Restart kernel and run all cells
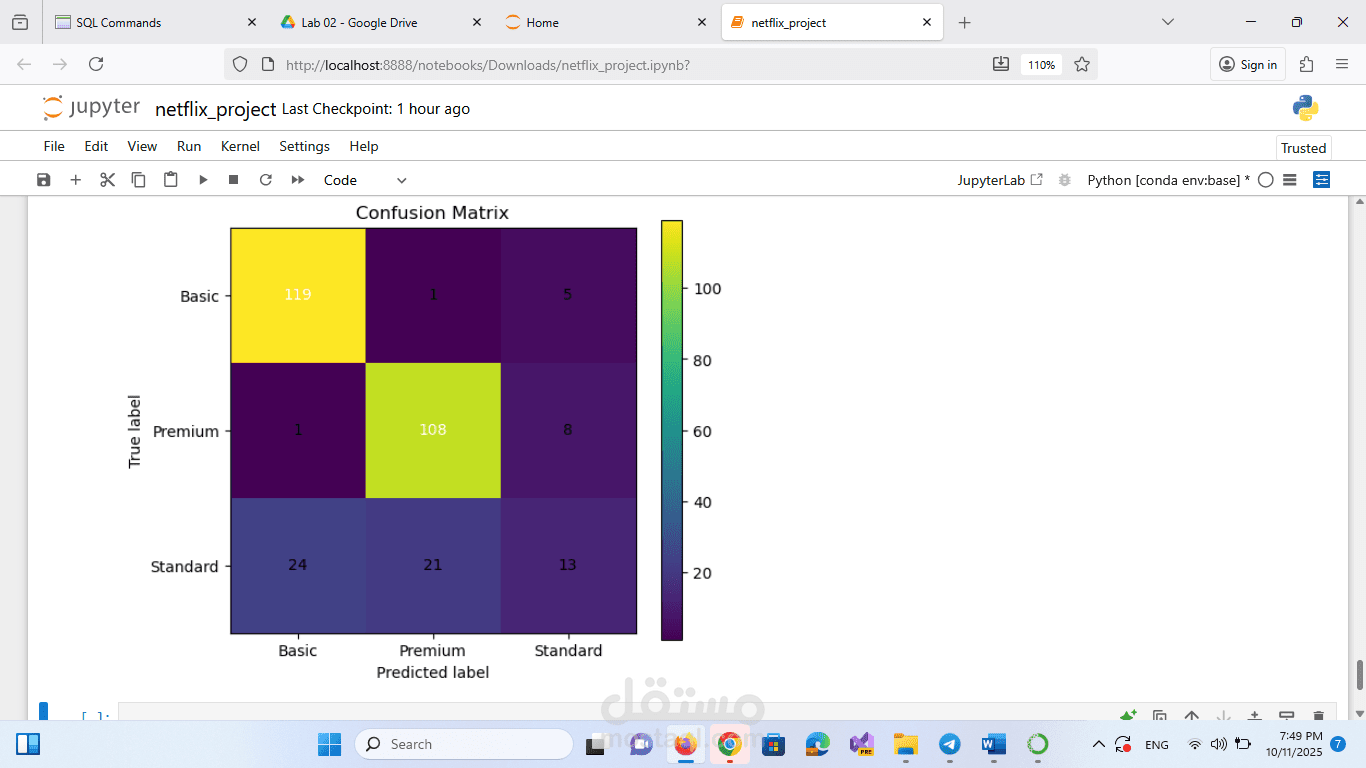Viewport: 1366px width, 768px height. coord(298,180)
